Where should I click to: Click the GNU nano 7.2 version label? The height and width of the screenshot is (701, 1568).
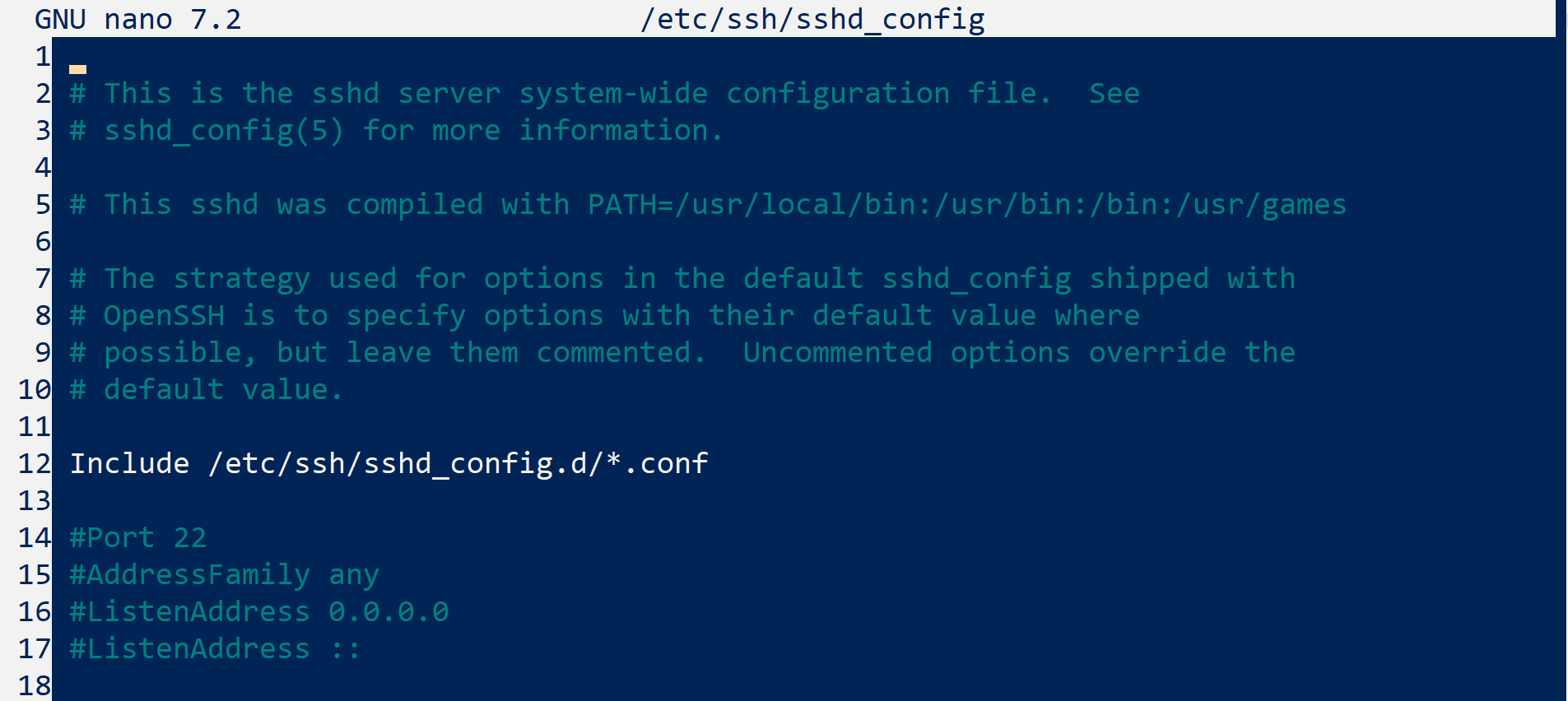pos(138,19)
